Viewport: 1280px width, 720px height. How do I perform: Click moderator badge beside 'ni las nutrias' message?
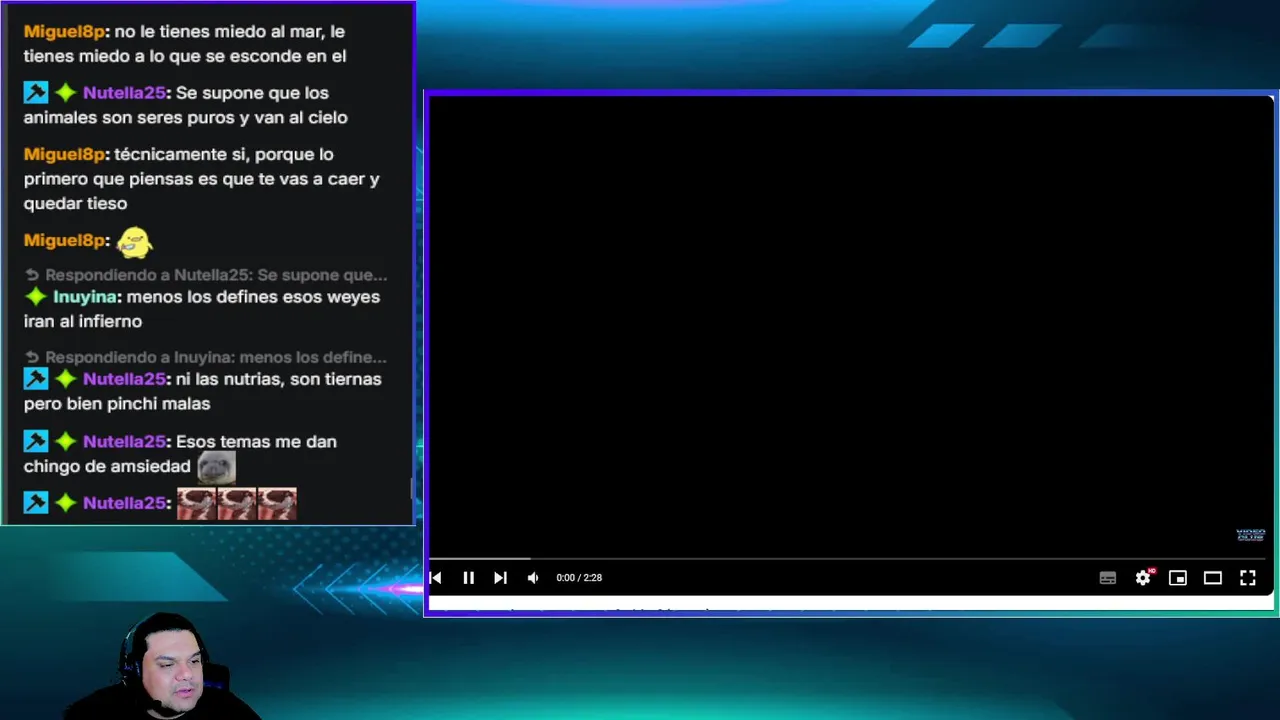click(36, 379)
